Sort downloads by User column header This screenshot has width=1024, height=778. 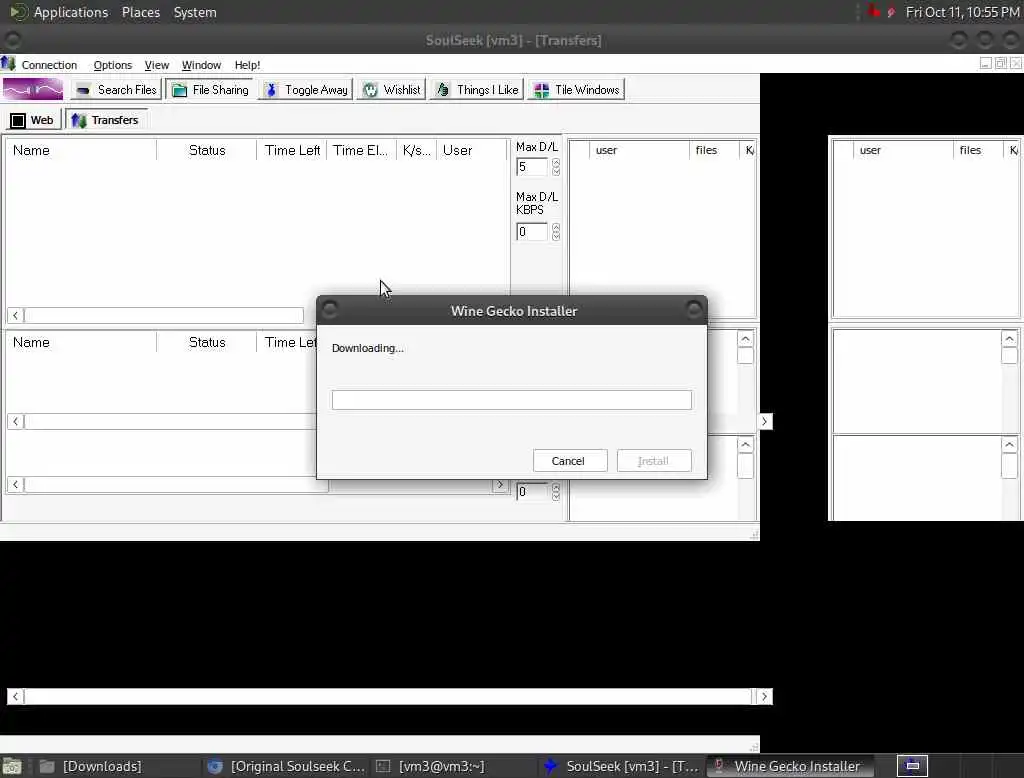(471, 150)
